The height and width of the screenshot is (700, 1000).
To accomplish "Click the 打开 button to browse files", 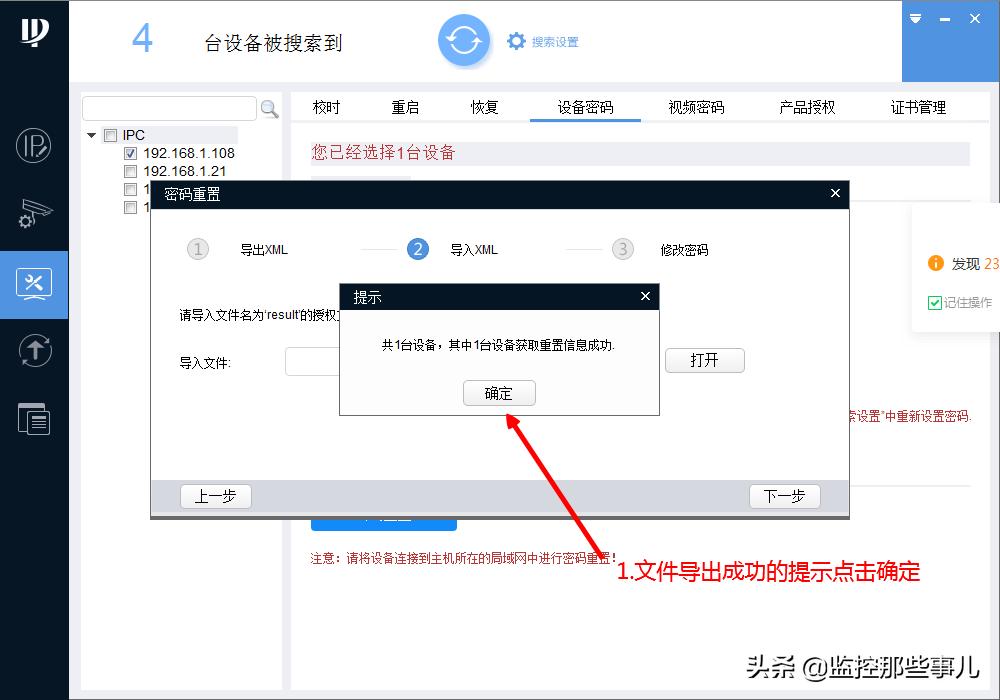I will [x=705, y=360].
